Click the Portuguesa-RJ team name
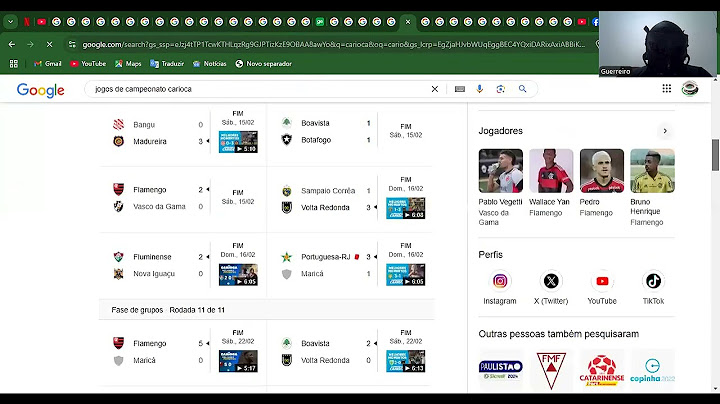The width and height of the screenshot is (720, 404). click(326, 257)
